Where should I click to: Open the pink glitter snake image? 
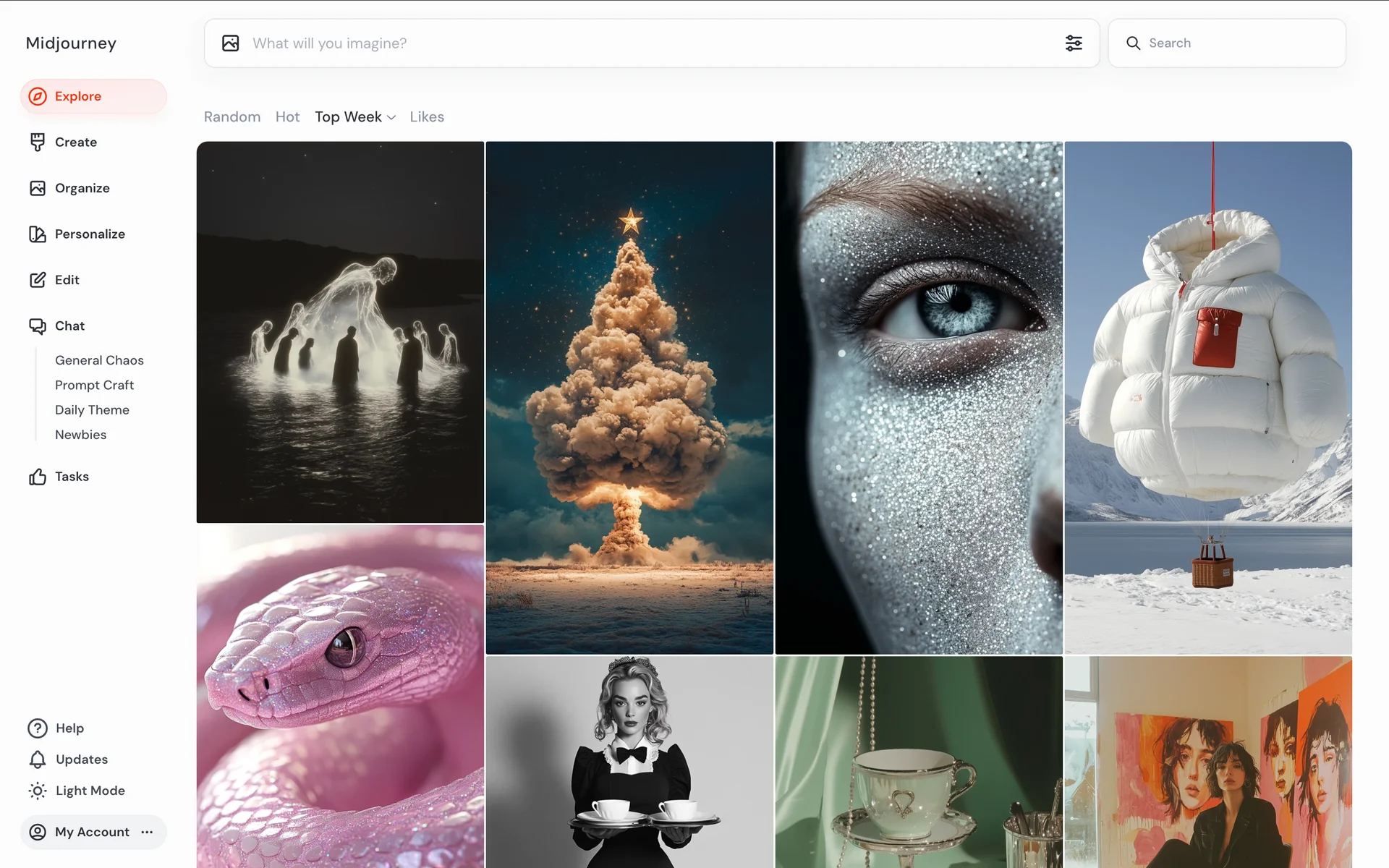(340, 696)
